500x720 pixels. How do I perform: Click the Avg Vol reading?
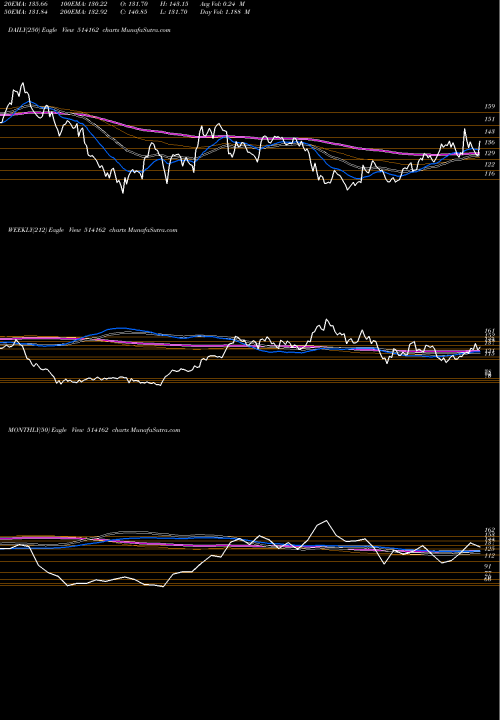(x=223, y=4)
